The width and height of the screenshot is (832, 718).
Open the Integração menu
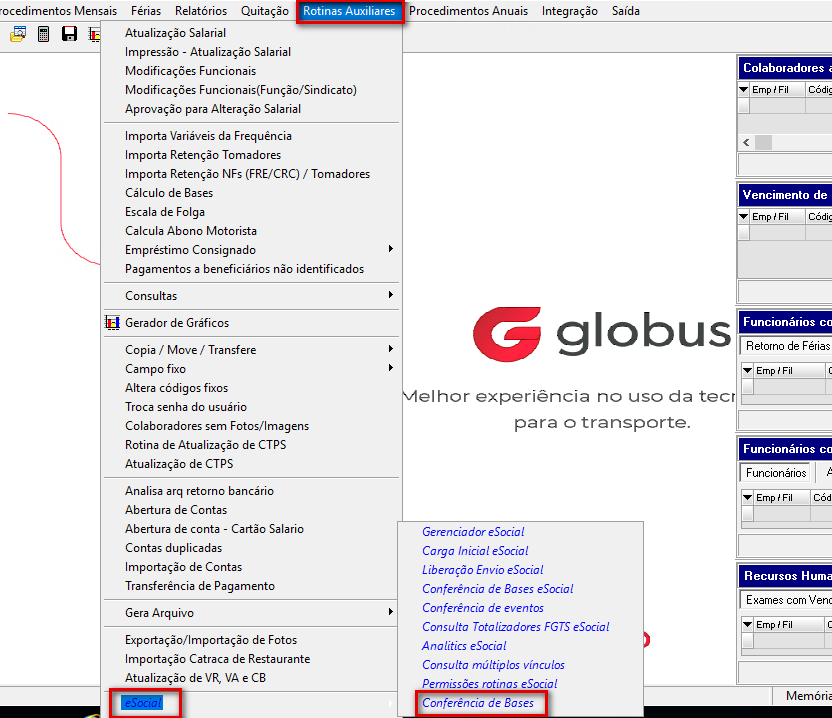(570, 11)
